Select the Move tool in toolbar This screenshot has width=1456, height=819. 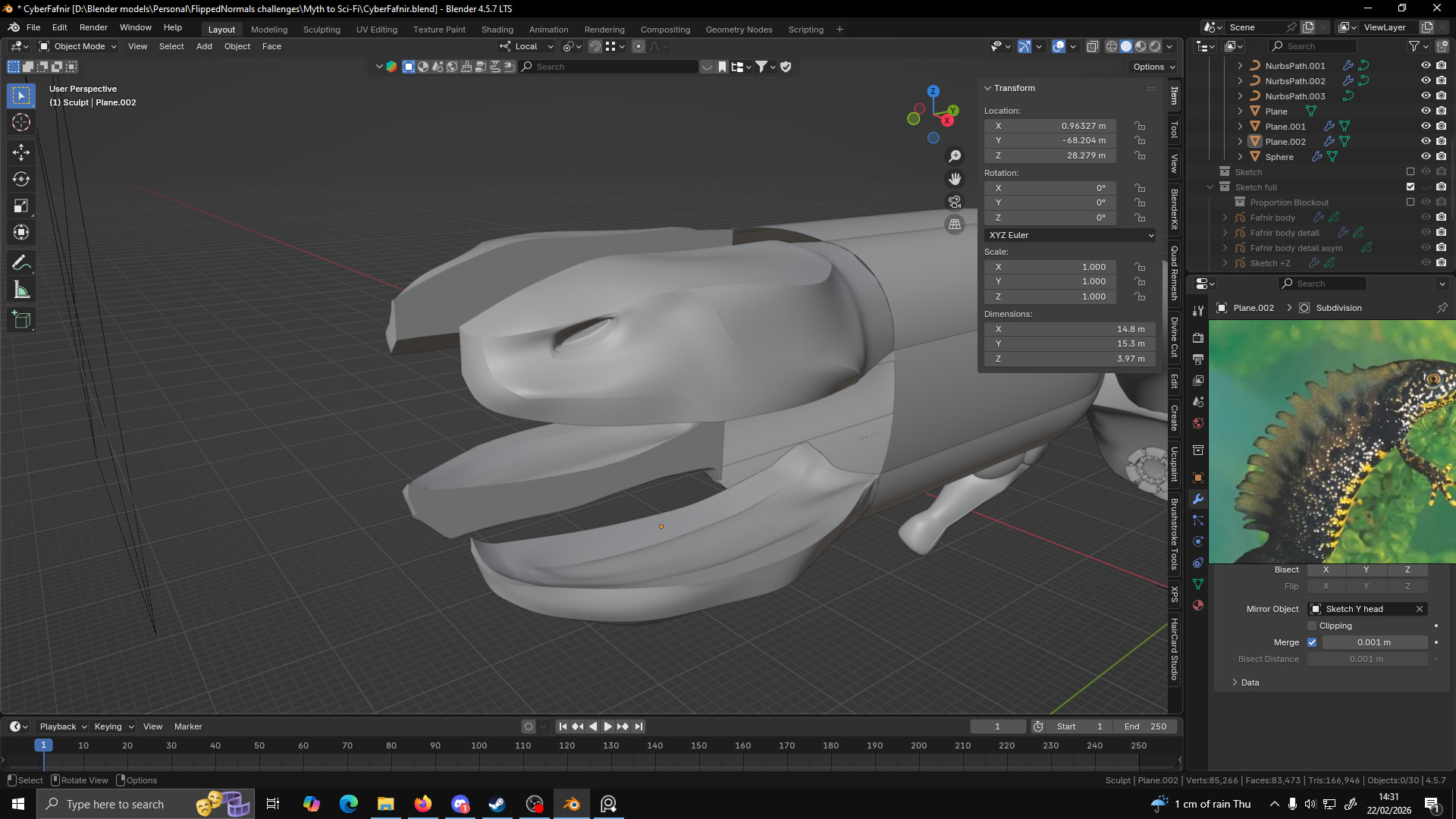(21, 152)
